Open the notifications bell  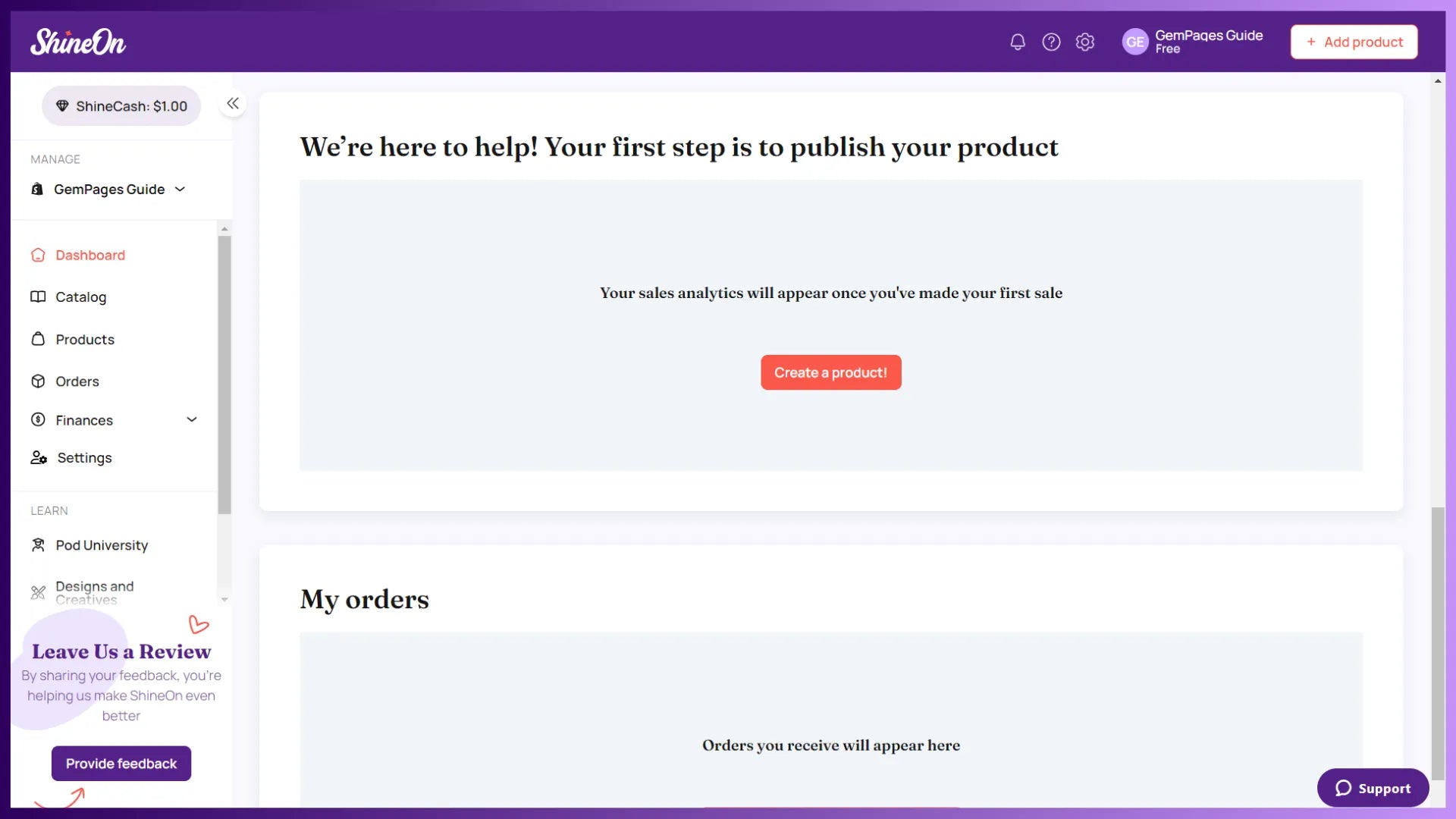[x=1018, y=42]
